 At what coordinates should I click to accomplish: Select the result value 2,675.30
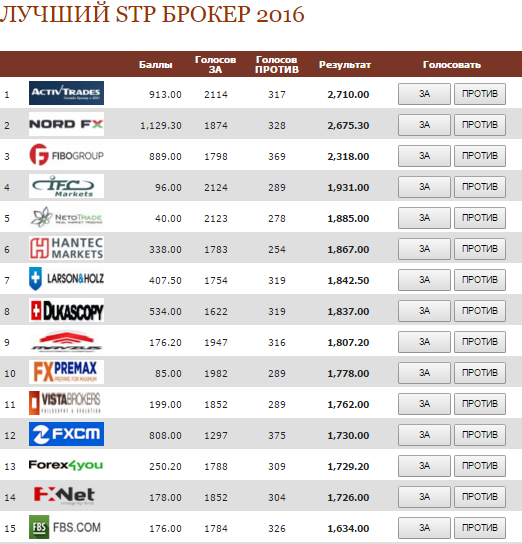(348, 125)
